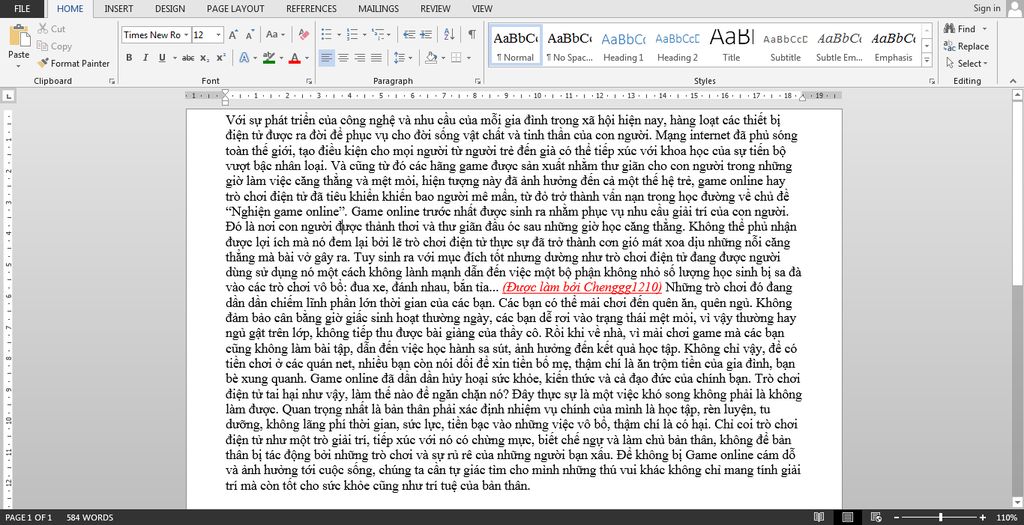Increase font size with Grow Font

(233, 35)
